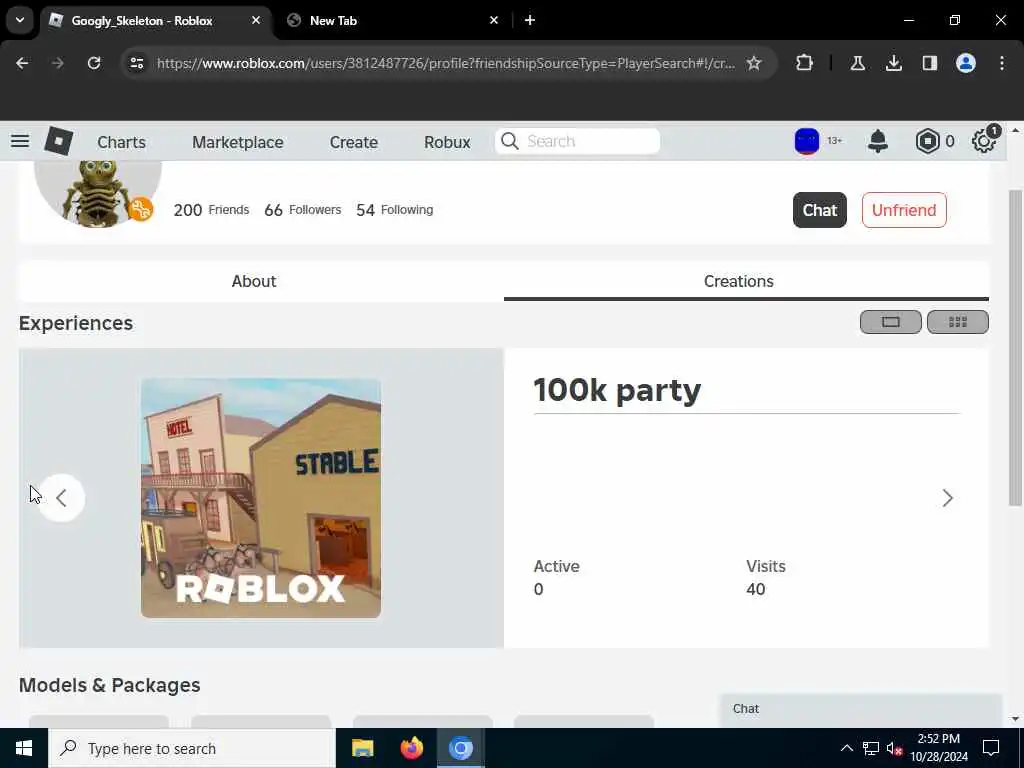The height and width of the screenshot is (768, 1024).
Task: Click the search magnifier icon
Action: 509,141
